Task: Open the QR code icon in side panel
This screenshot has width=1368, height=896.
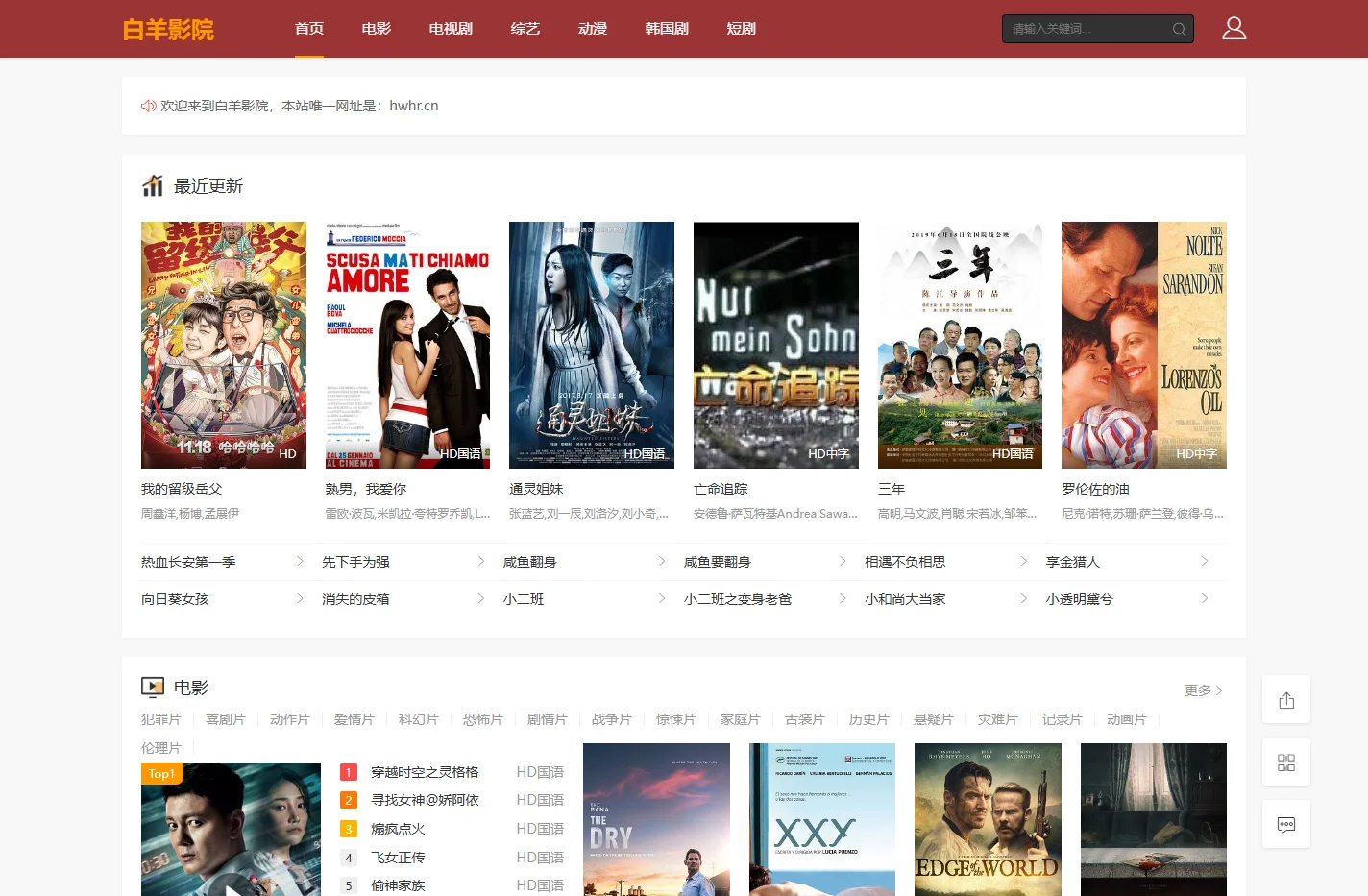Action: point(1286,763)
